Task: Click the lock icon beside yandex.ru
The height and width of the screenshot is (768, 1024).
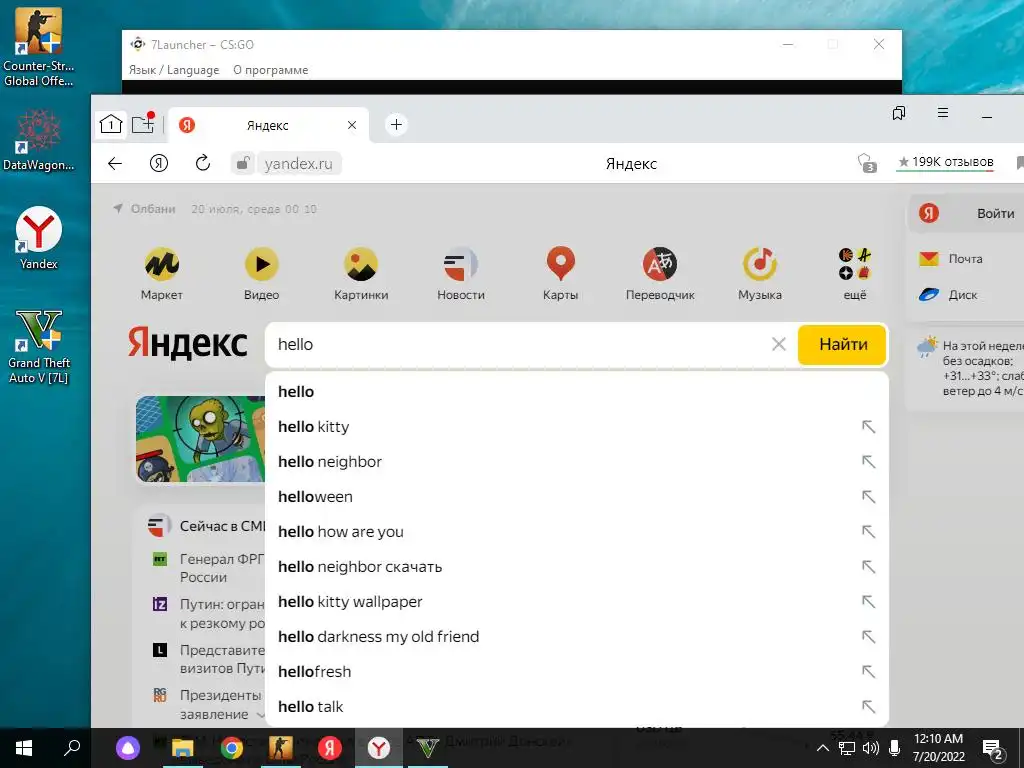Action: tap(242, 163)
